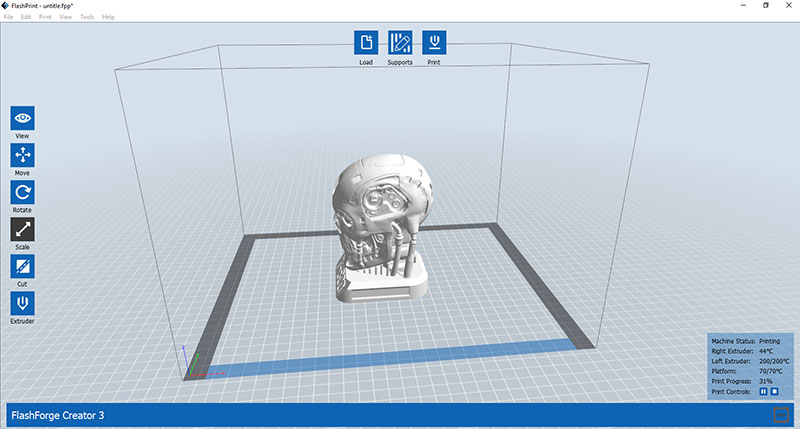This screenshot has width=800, height=429.
Task: Close the FlashPrint window
Action: tap(788, 5)
